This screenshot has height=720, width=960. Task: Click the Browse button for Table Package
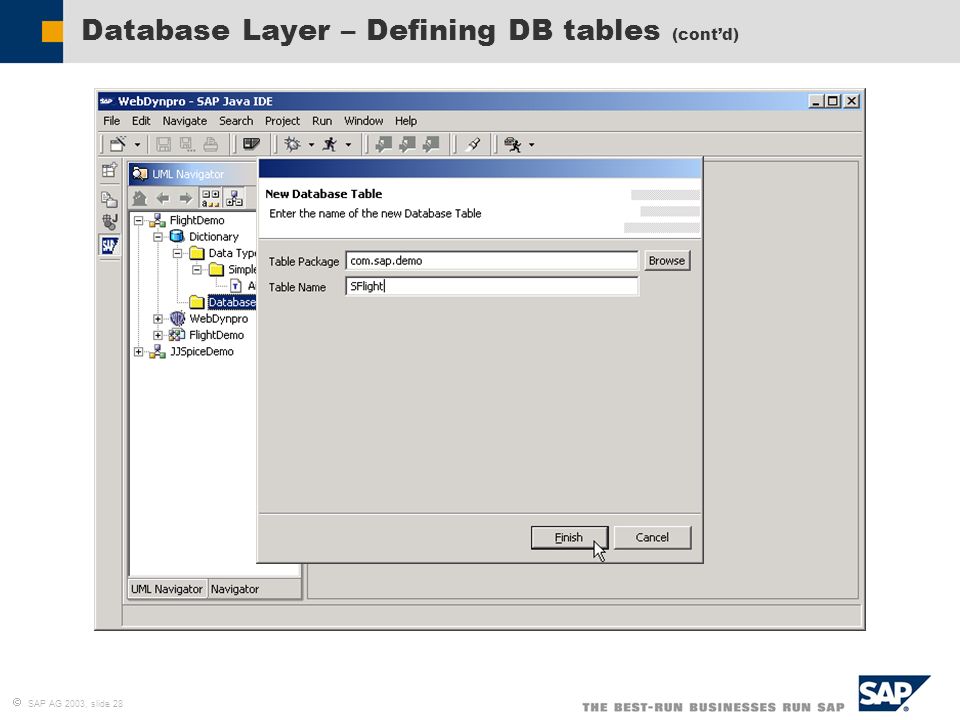point(667,261)
